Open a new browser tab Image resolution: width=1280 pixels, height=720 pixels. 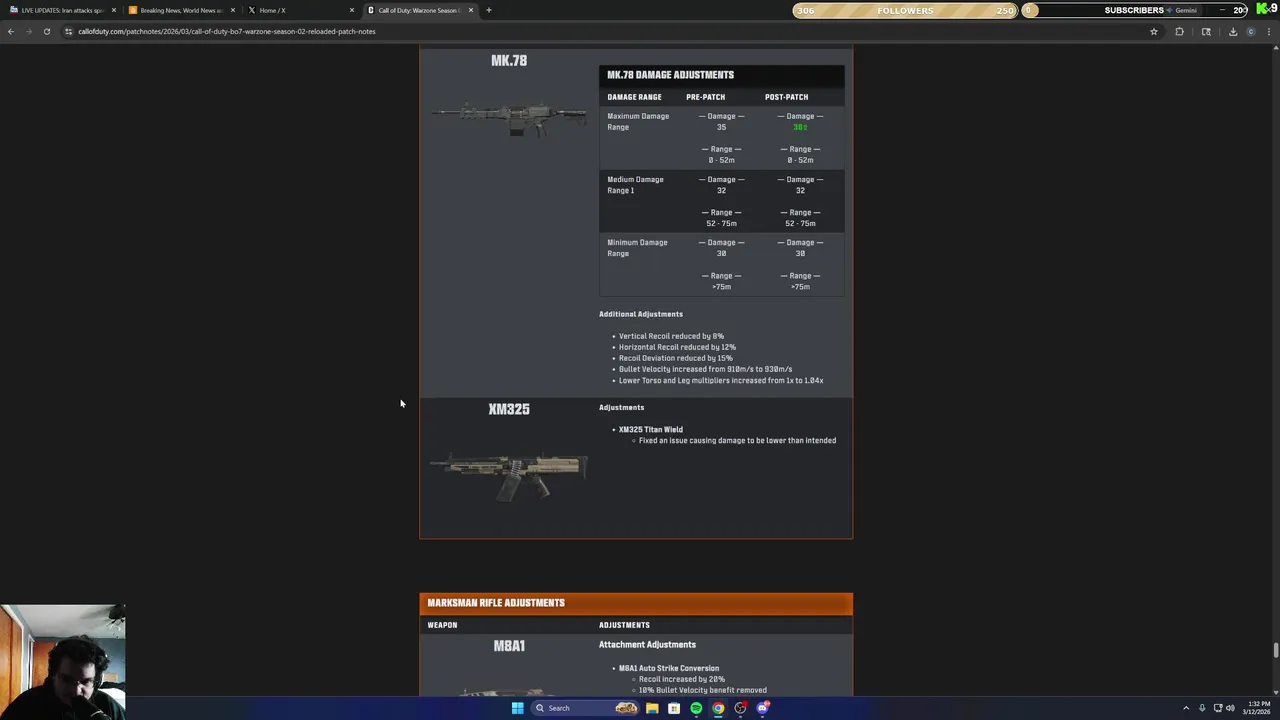coord(488,10)
